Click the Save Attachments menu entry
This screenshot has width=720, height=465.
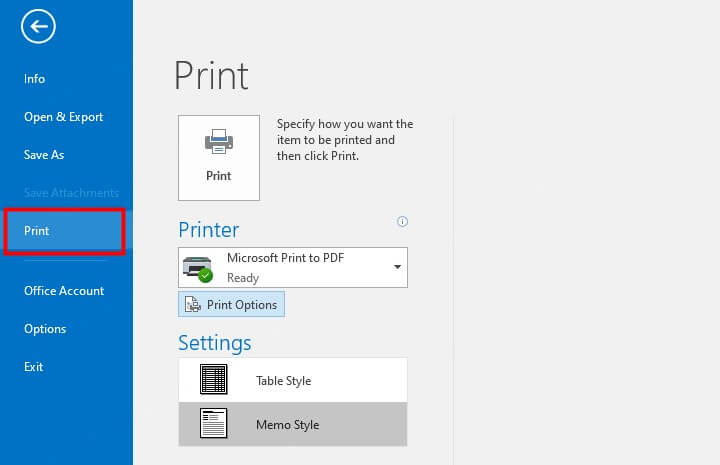[71, 193]
